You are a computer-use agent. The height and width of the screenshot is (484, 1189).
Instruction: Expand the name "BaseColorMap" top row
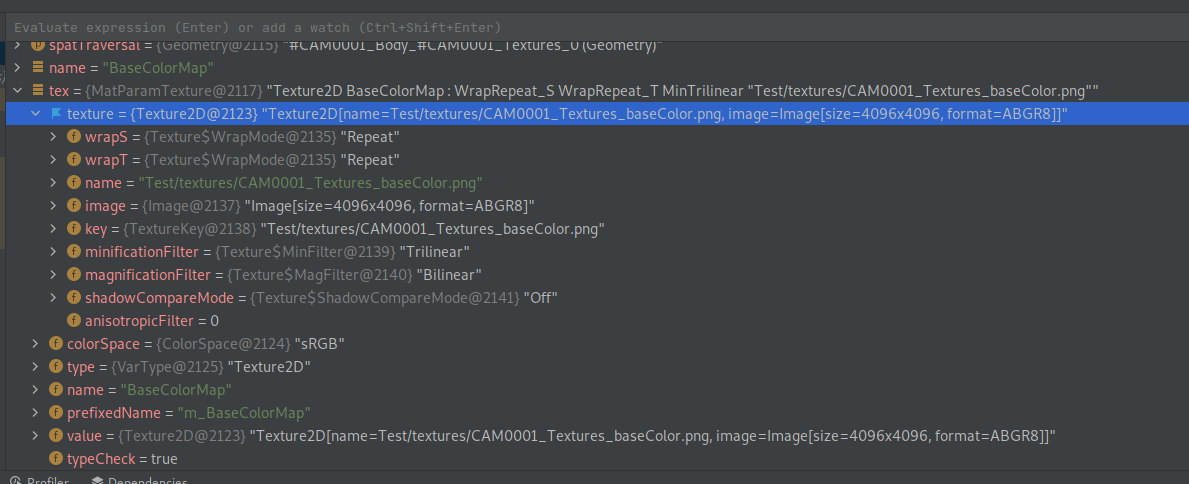click(x=17, y=68)
